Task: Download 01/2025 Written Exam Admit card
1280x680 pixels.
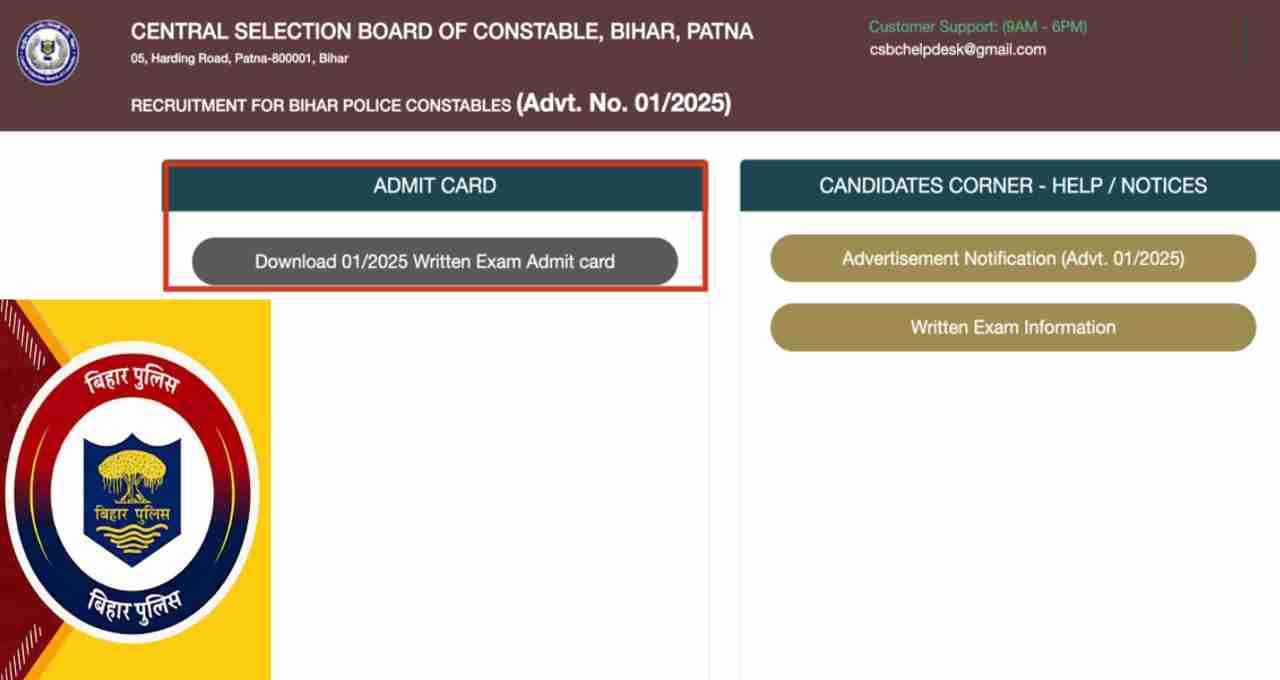Action: coord(435,261)
